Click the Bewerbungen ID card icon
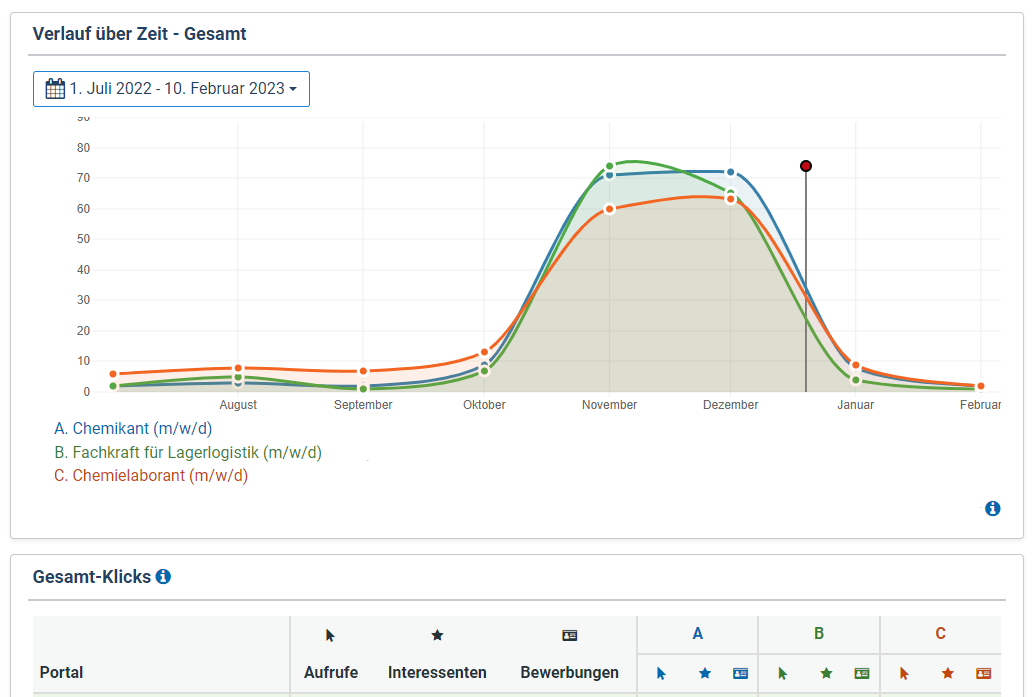The width and height of the screenshot is (1032, 697). point(569,635)
